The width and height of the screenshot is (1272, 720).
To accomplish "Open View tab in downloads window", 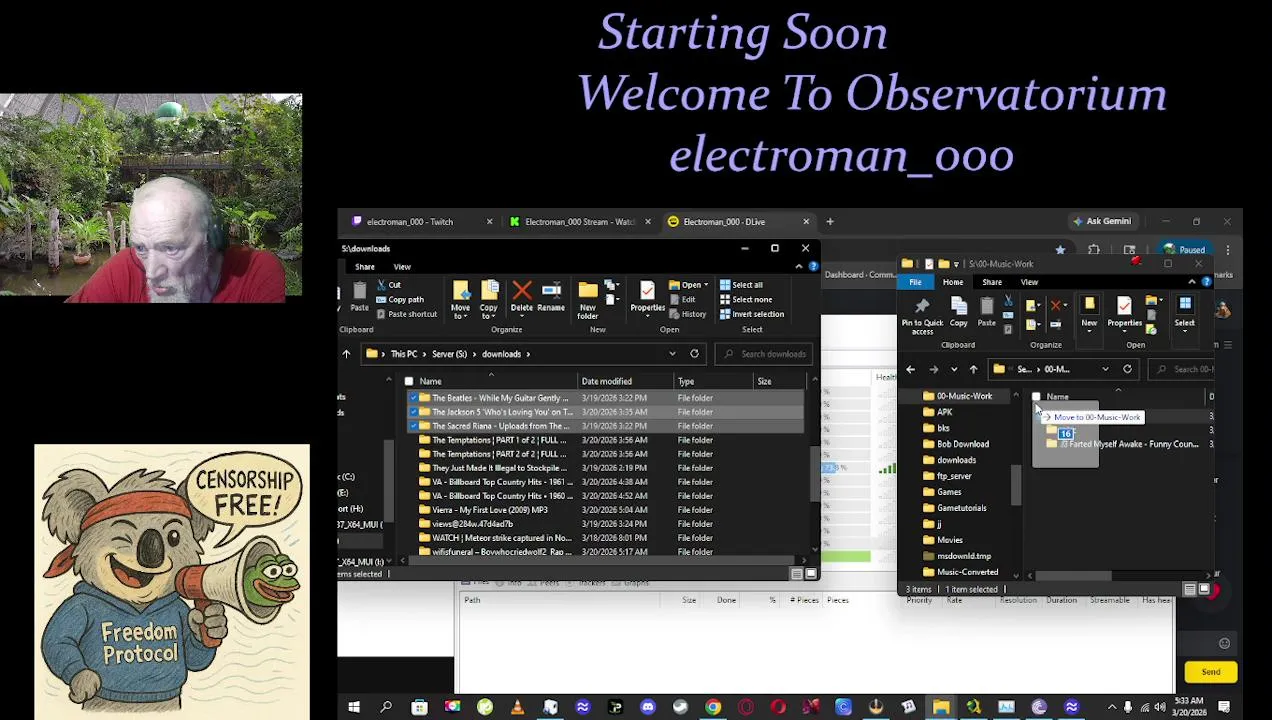I will point(402,267).
